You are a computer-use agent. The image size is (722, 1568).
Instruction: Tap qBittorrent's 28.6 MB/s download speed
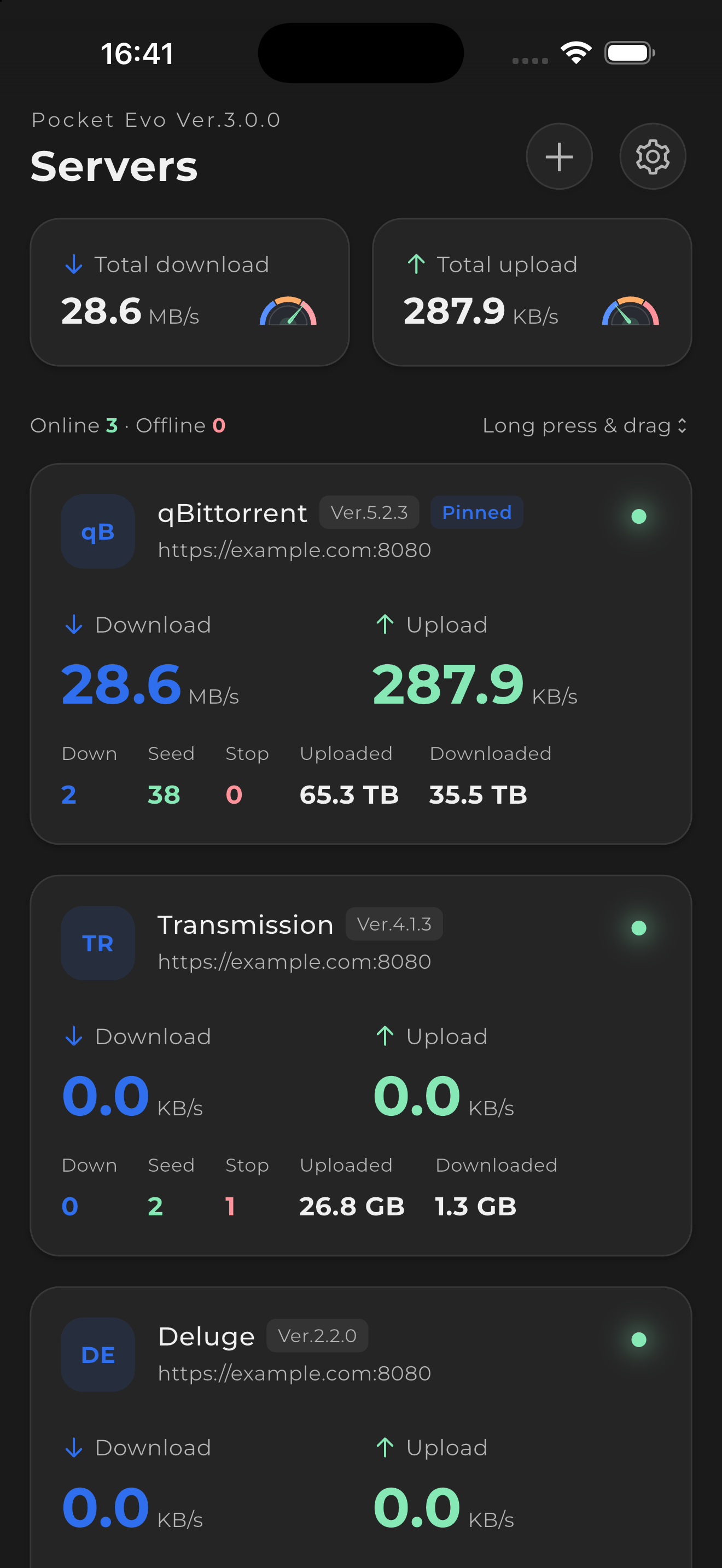(150, 684)
